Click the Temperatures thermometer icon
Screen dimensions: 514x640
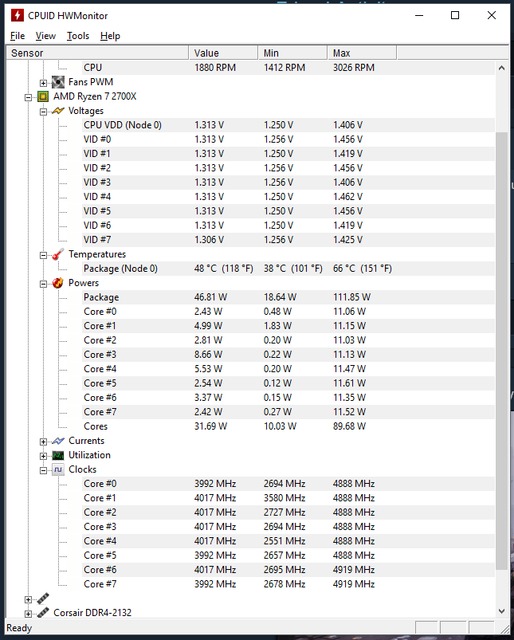pyautogui.click(x=58, y=254)
